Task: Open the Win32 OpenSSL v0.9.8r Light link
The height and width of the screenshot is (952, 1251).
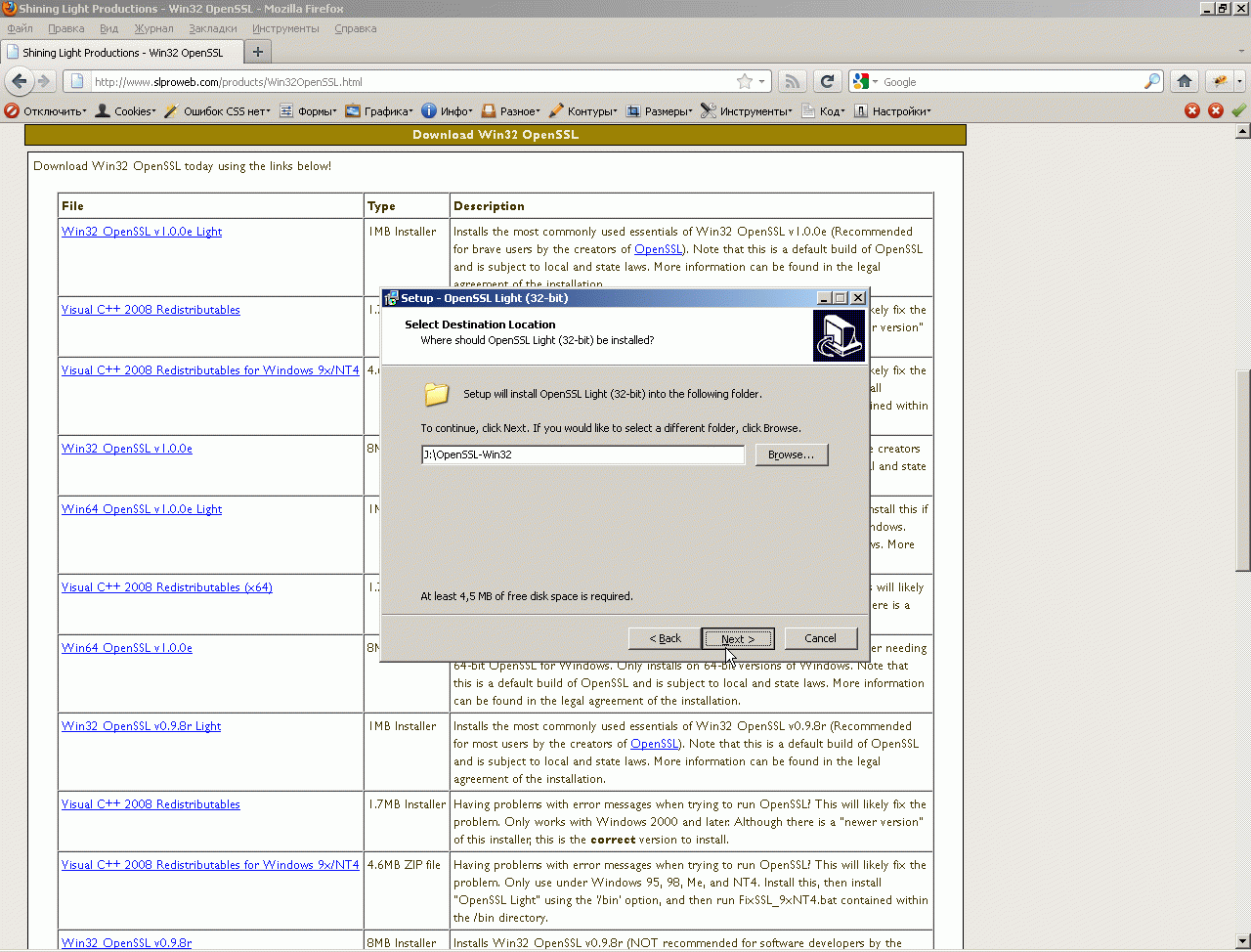Action: coord(141,726)
